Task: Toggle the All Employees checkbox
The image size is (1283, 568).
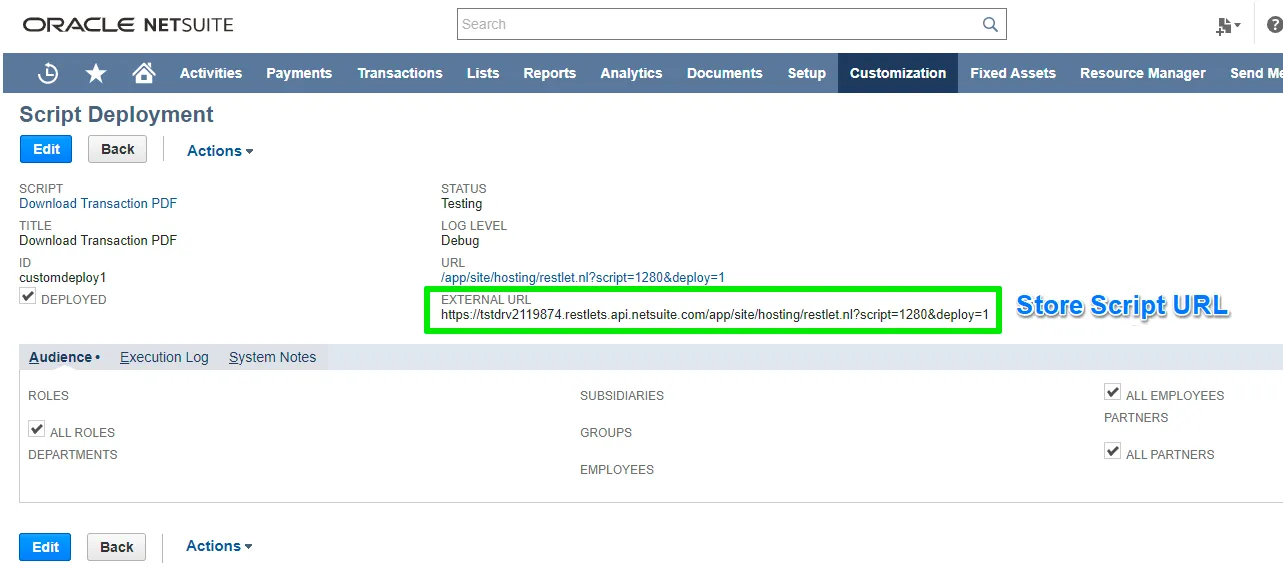Action: pos(1113,392)
